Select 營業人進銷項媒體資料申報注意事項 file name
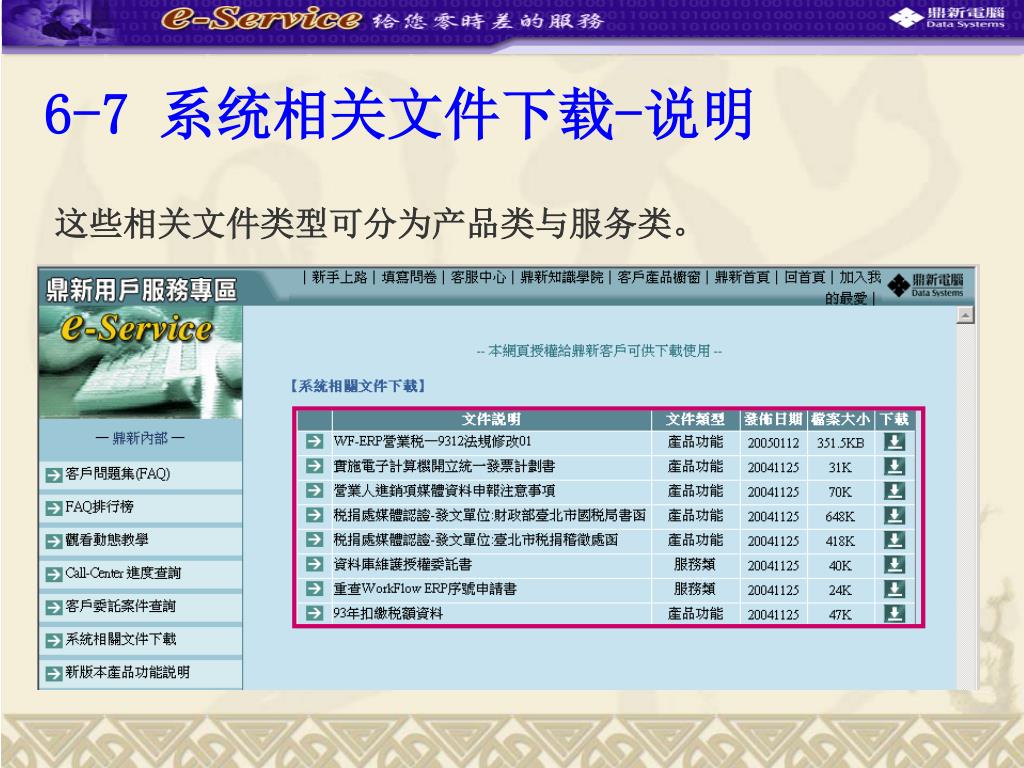This screenshot has height=768, width=1024. tap(444, 490)
